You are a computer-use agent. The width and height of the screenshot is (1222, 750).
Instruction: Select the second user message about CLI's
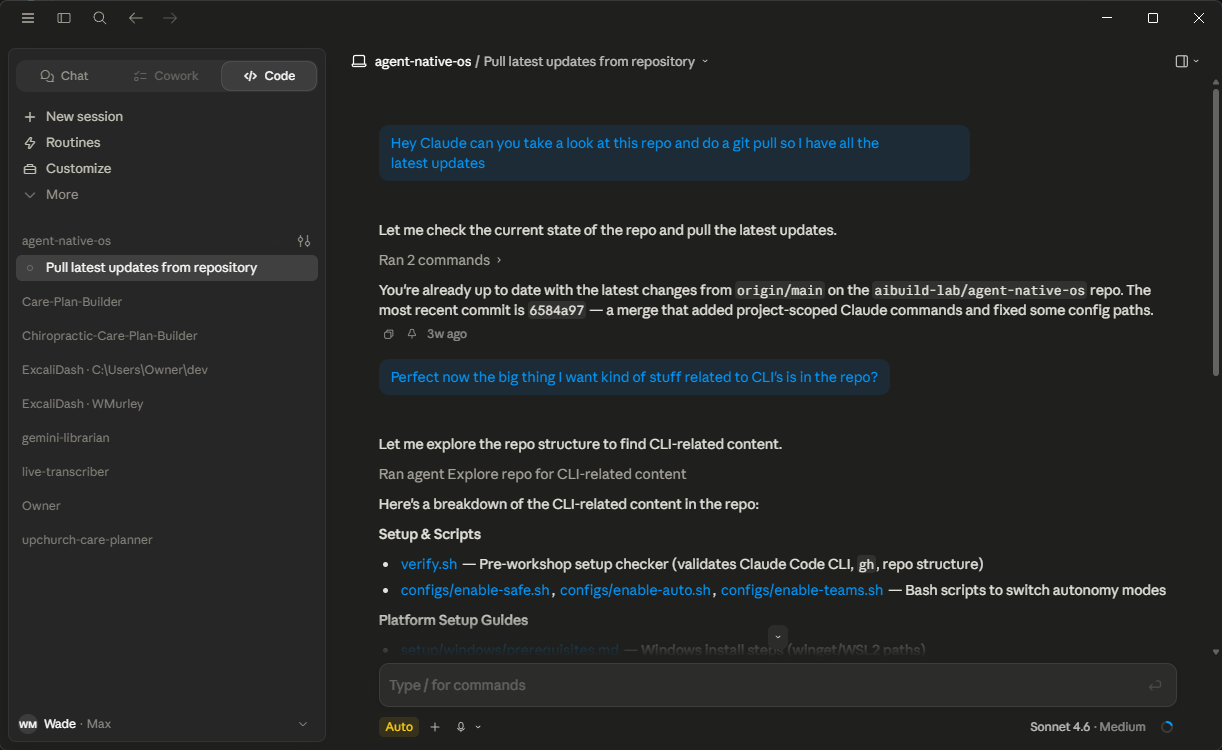point(634,377)
